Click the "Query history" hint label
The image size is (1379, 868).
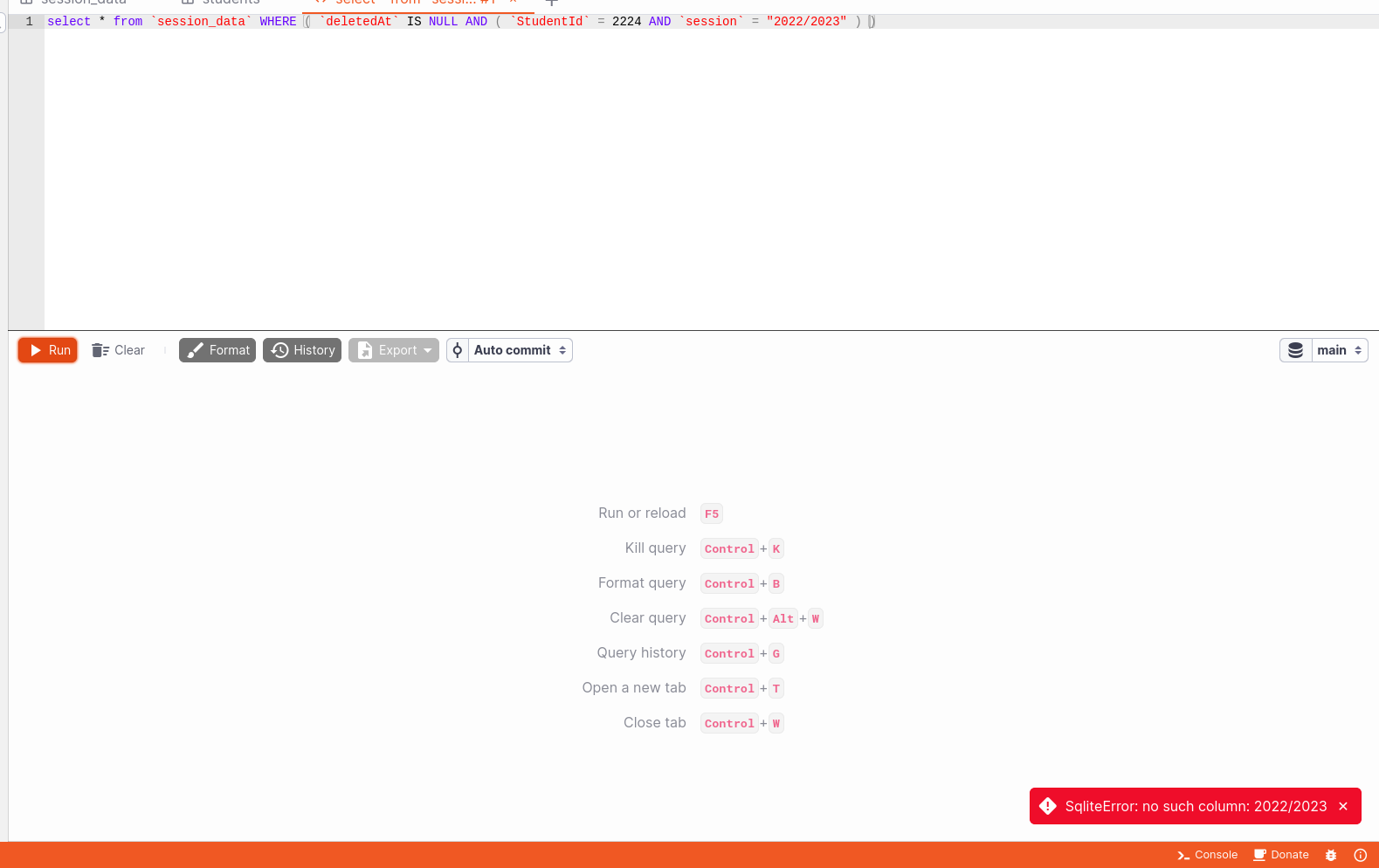pos(641,653)
